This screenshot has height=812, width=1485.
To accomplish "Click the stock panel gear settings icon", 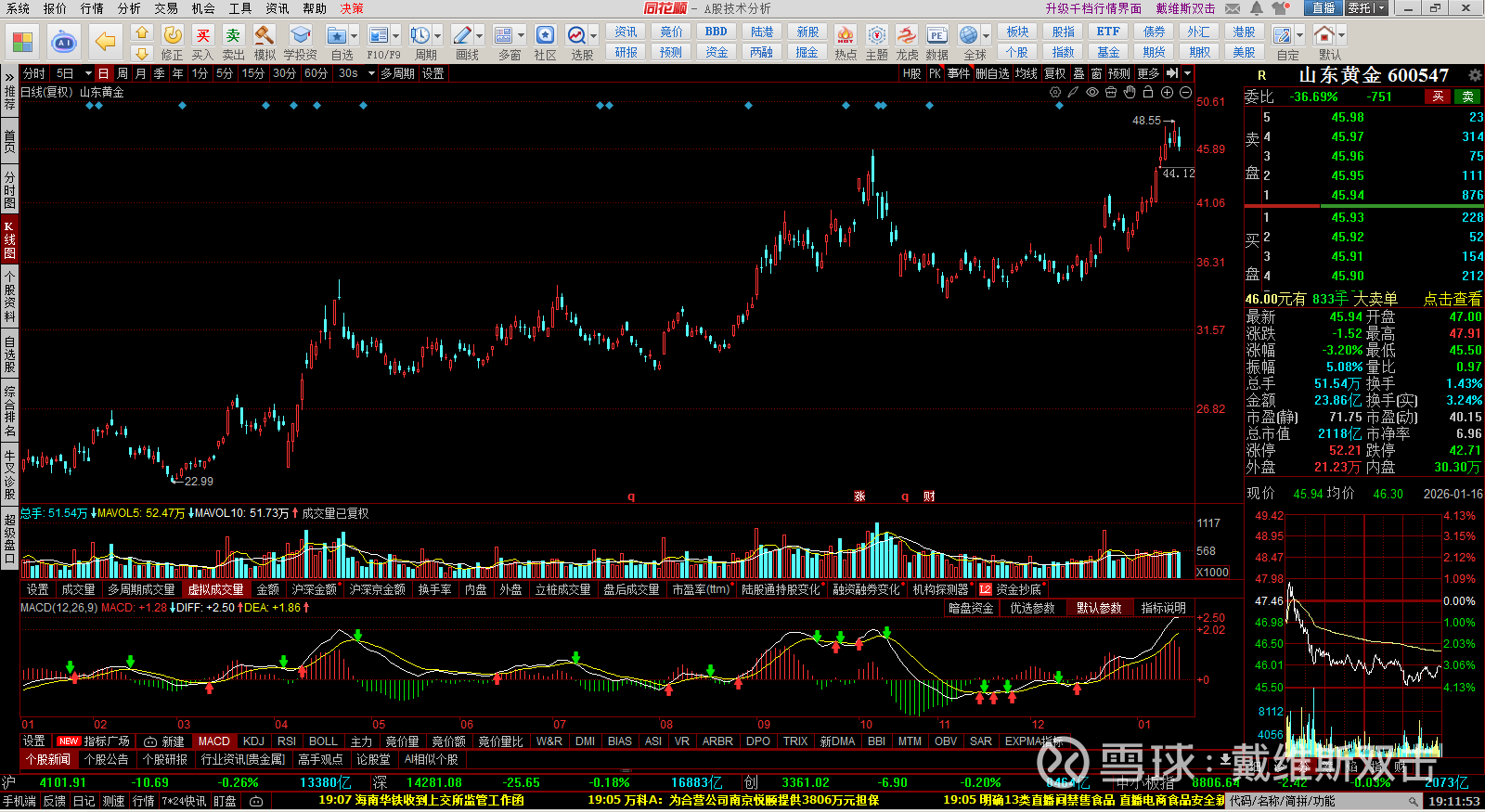I will click(1474, 75).
